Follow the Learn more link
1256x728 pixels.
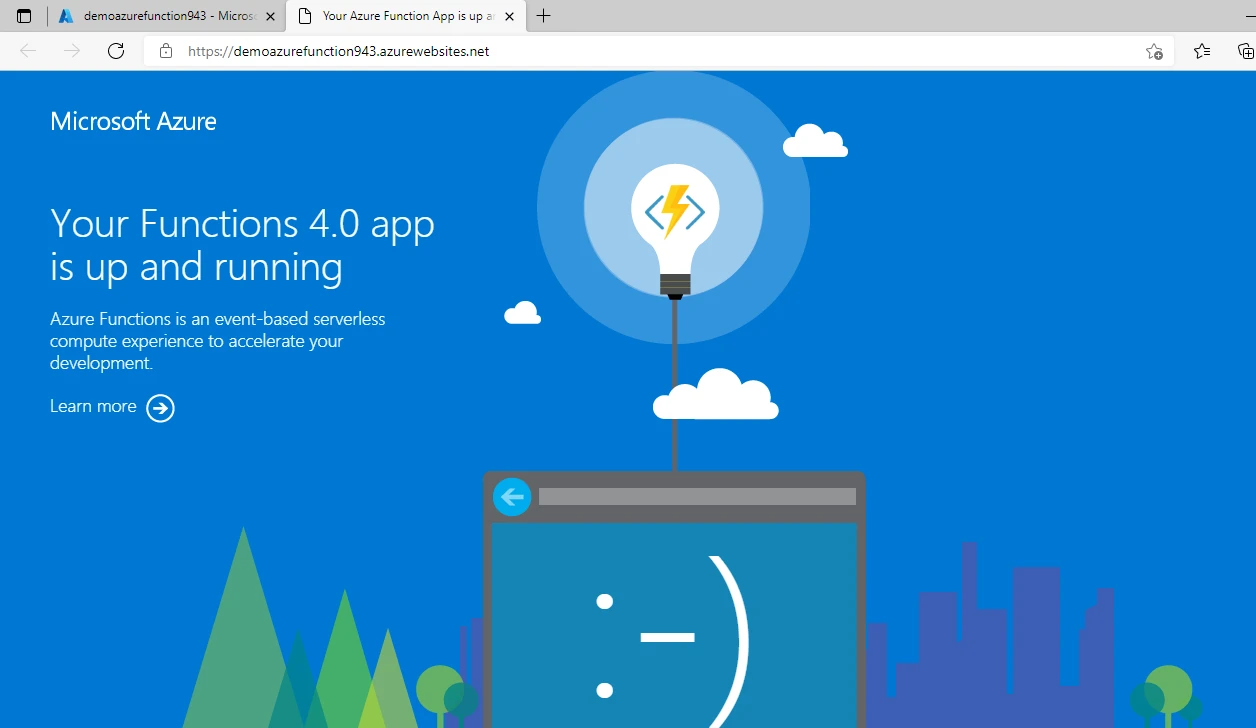[x=92, y=406]
